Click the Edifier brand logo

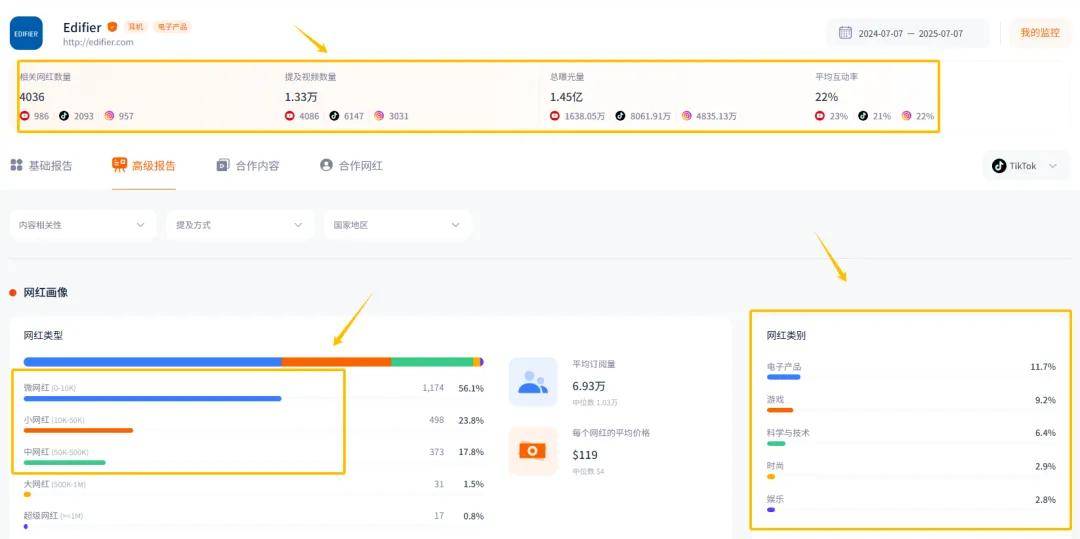point(26,33)
